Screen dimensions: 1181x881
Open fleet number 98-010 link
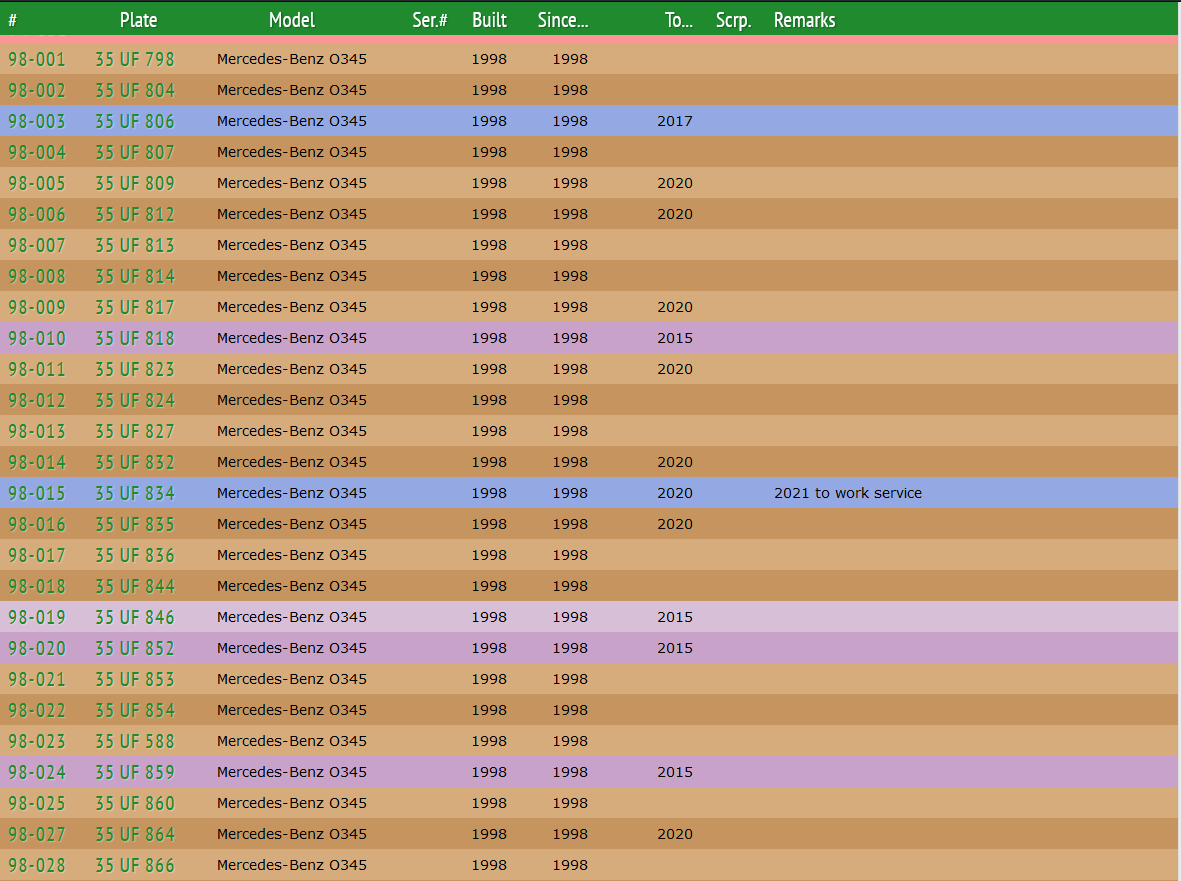click(x=37, y=338)
